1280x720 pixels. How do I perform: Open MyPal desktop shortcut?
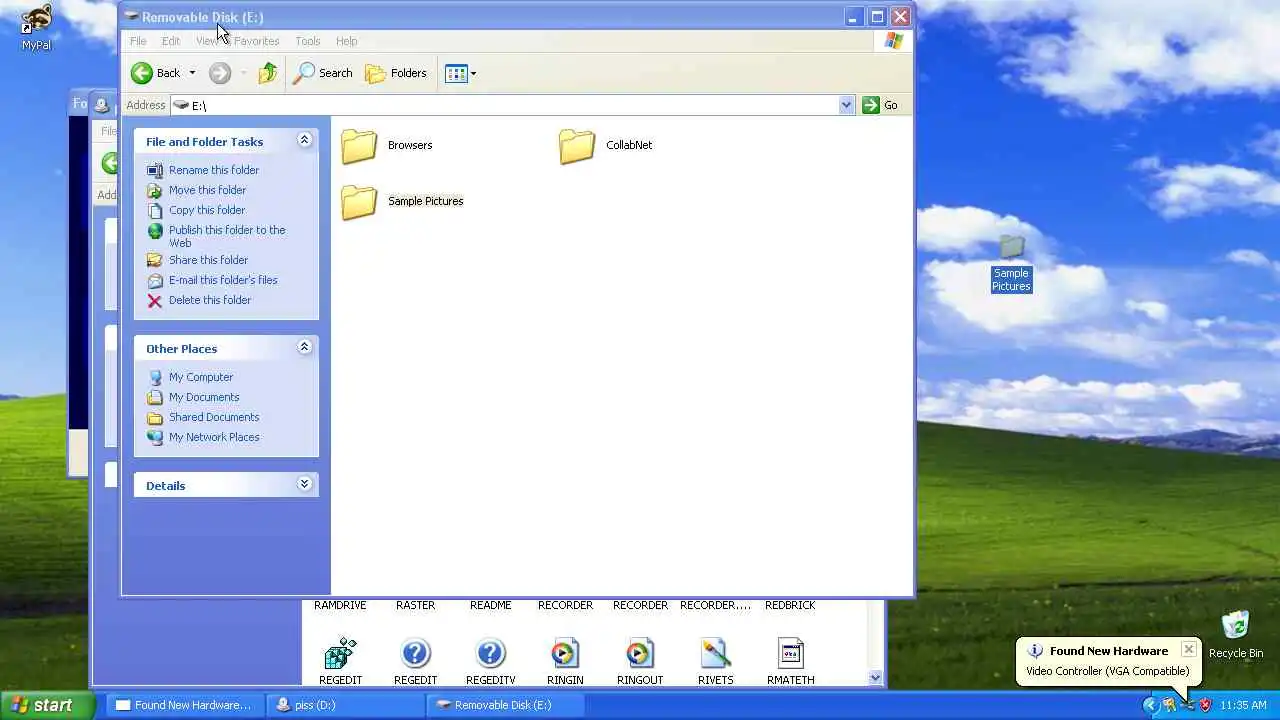36,20
